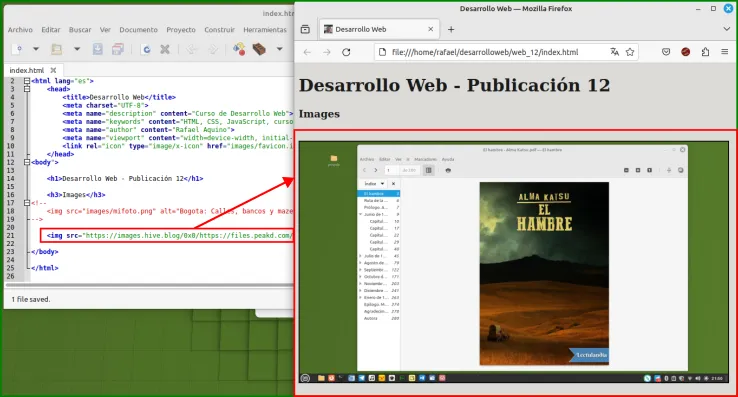Expand the build actions dropdown arrow

tap(279, 49)
